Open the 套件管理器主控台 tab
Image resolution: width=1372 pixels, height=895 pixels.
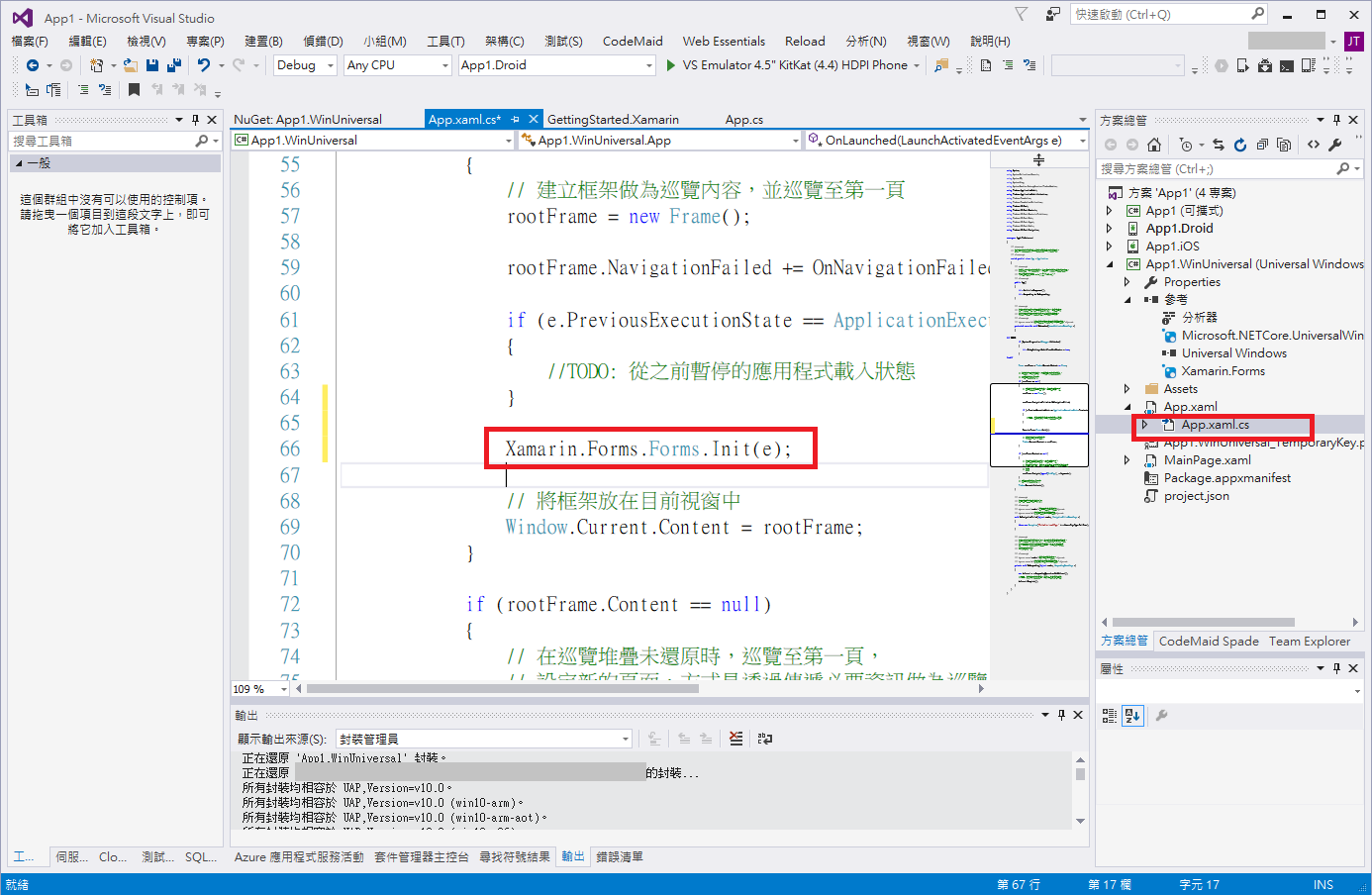[x=422, y=857]
